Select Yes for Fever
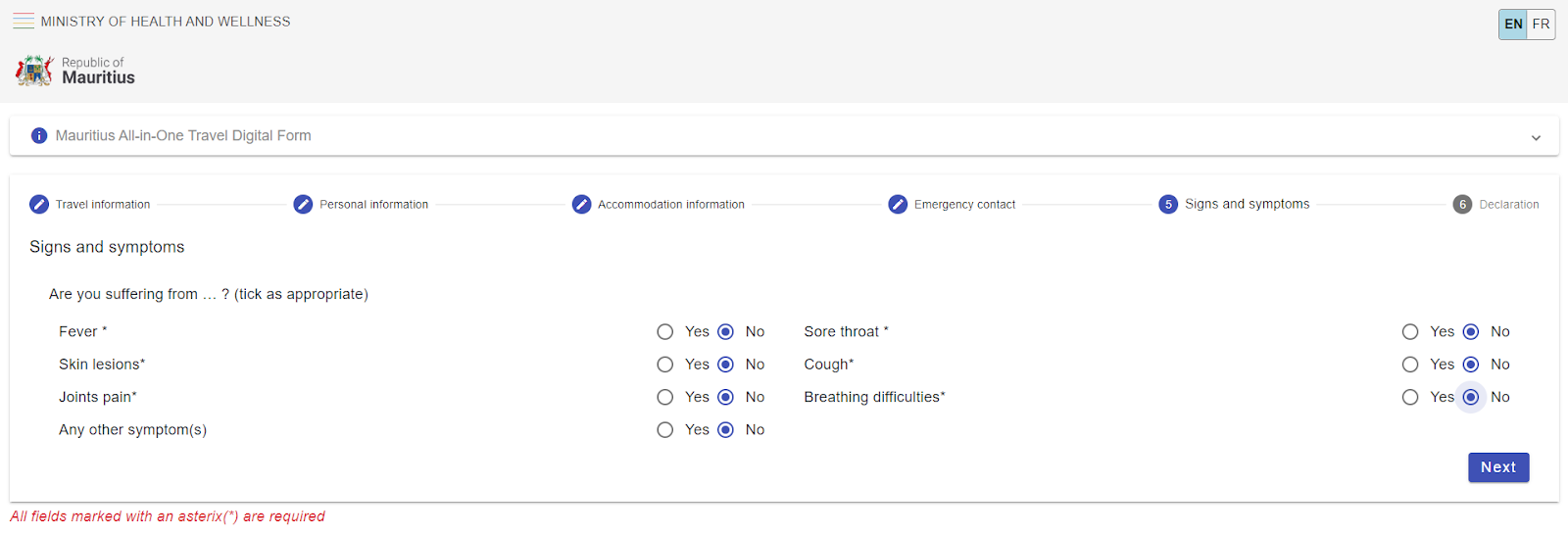 pyautogui.click(x=665, y=331)
